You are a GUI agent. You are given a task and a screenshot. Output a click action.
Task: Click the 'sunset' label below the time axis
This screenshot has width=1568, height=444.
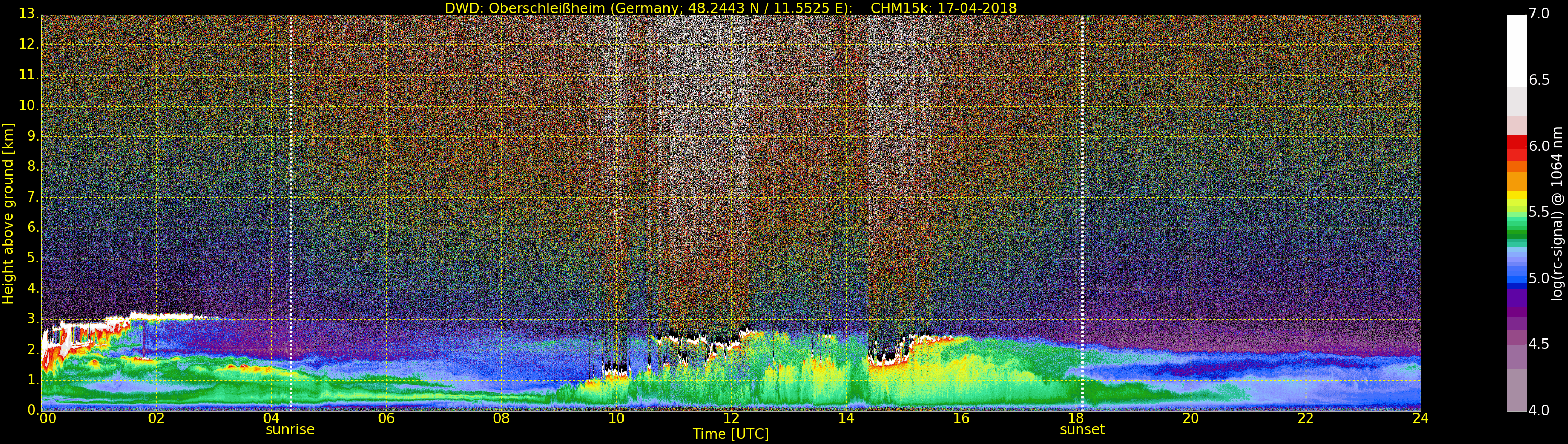tap(1081, 429)
